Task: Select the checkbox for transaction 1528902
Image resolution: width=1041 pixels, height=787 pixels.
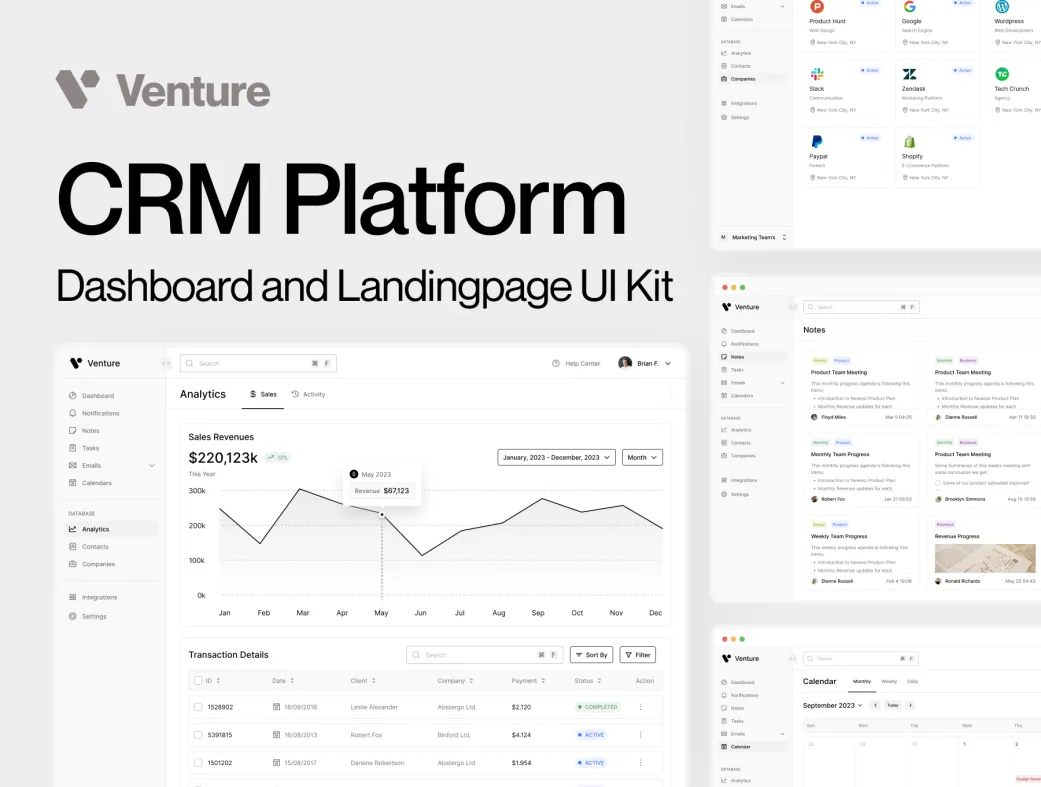Action: pos(198,707)
